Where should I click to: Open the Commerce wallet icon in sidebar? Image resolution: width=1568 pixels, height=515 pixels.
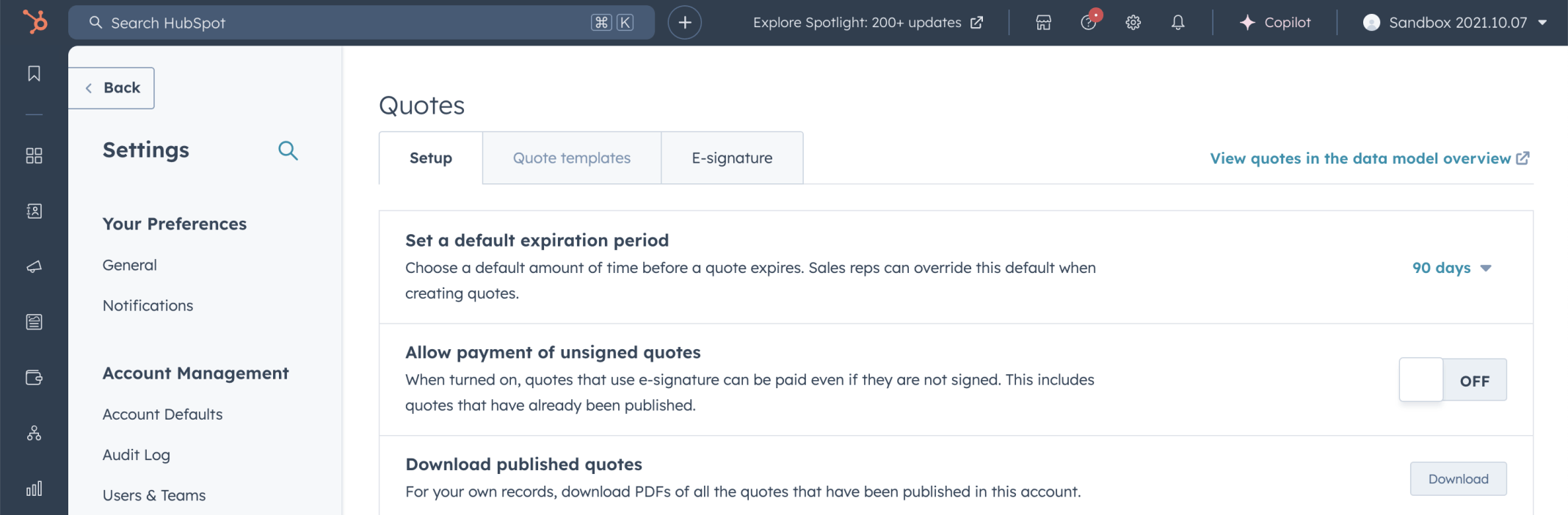[34, 378]
